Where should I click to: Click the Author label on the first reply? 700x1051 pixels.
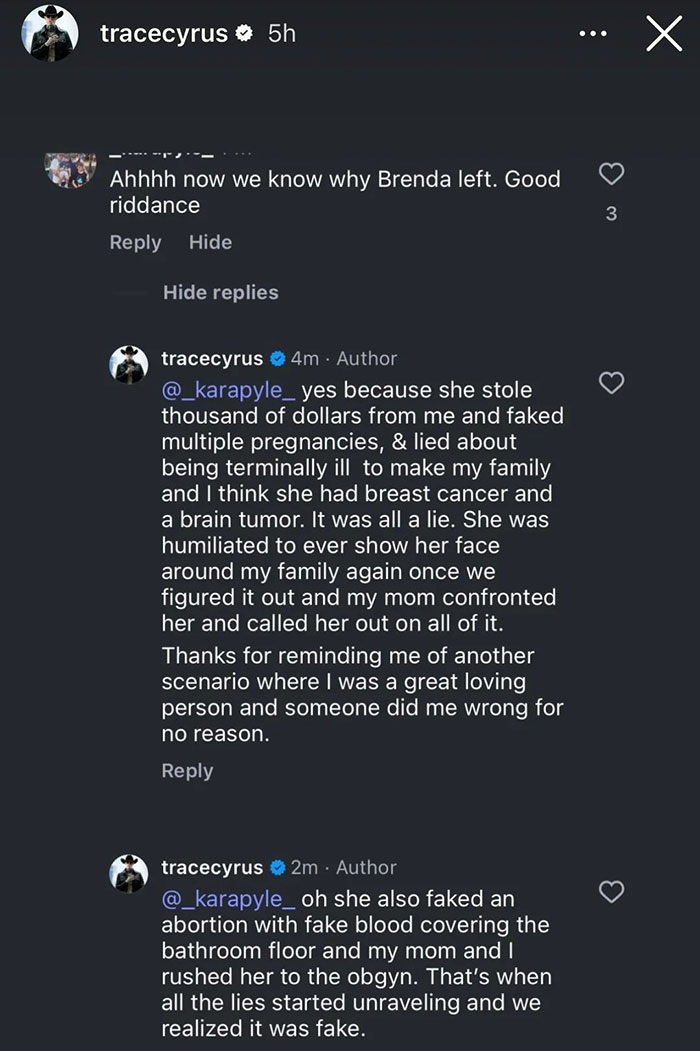(367, 358)
